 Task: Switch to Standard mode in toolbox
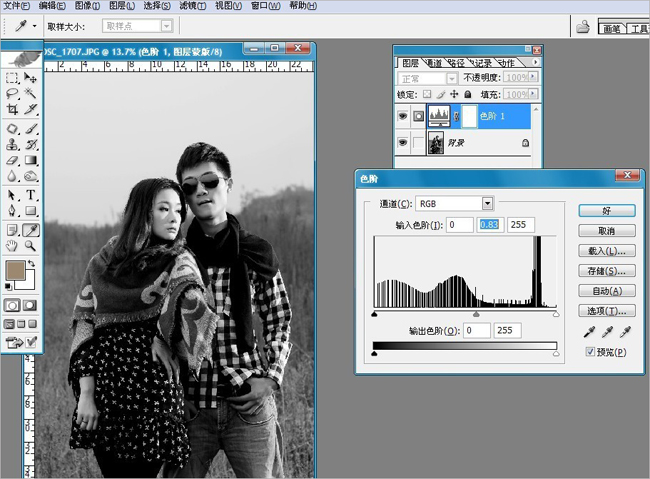[12, 306]
